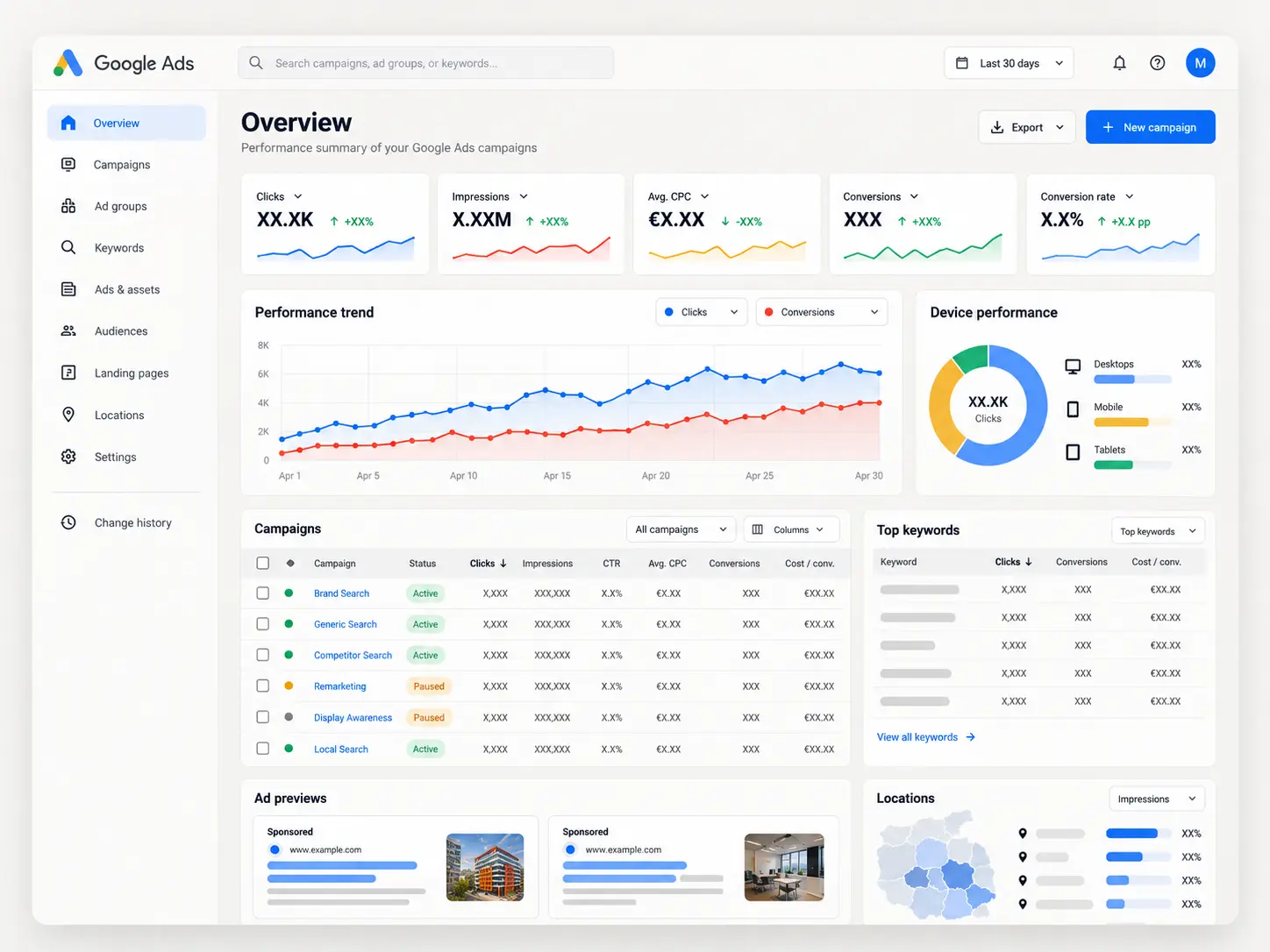Go to the Overview sidebar item

tap(126, 123)
